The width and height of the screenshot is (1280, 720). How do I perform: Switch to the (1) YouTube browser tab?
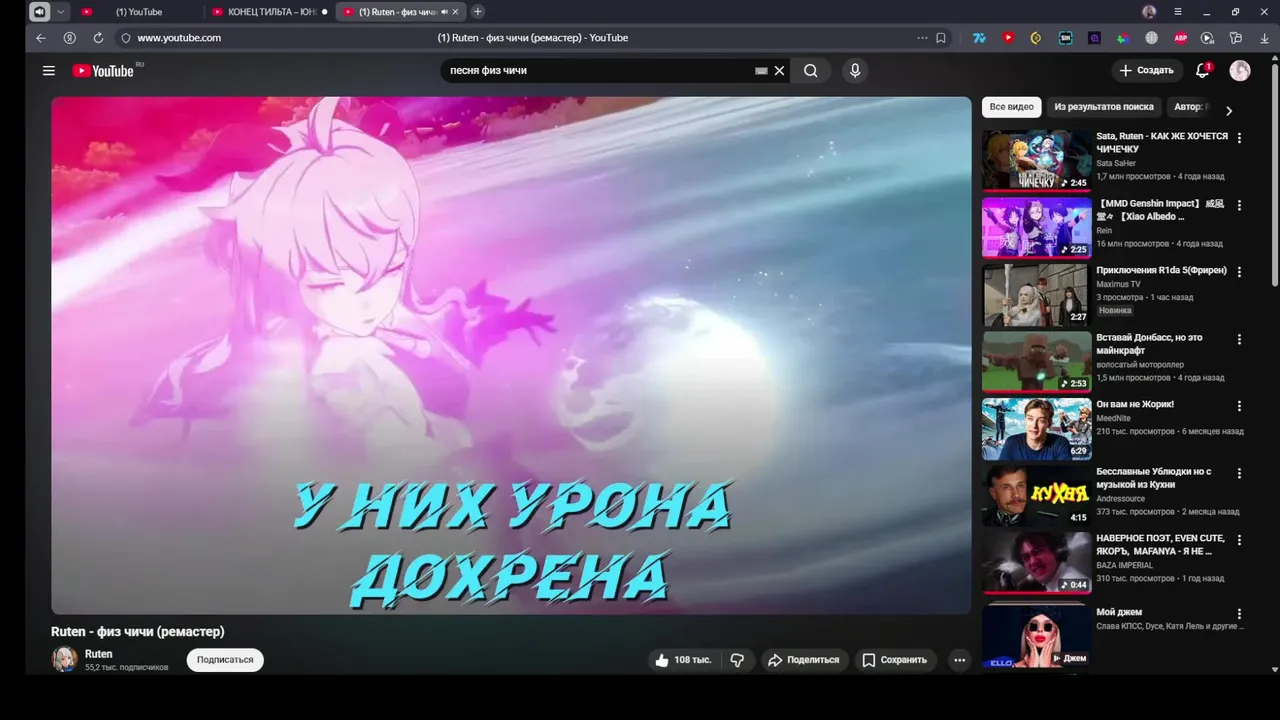click(x=138, y=12)
